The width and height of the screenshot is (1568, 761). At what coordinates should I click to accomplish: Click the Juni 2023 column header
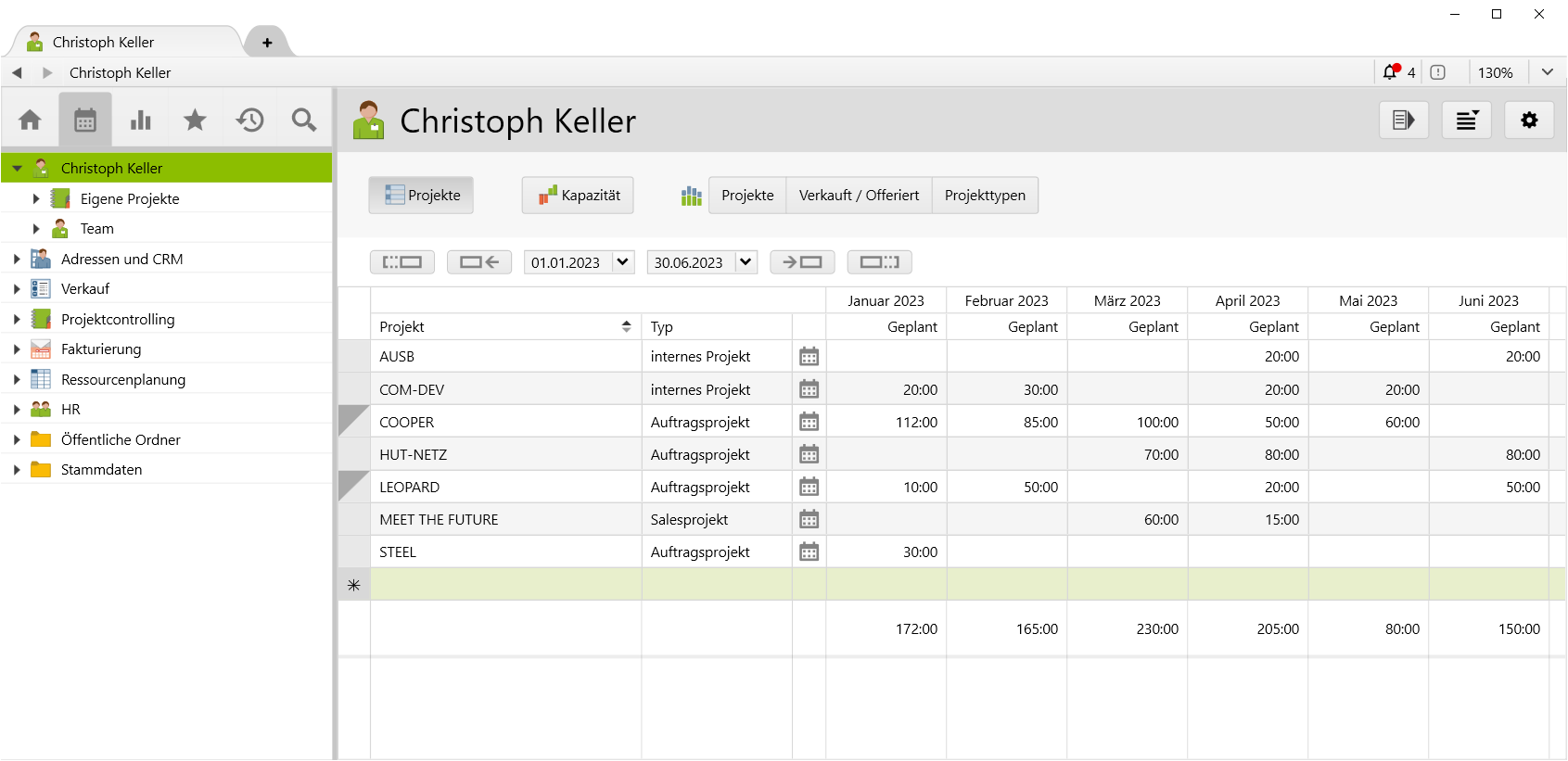click(x=1488, y=300)
